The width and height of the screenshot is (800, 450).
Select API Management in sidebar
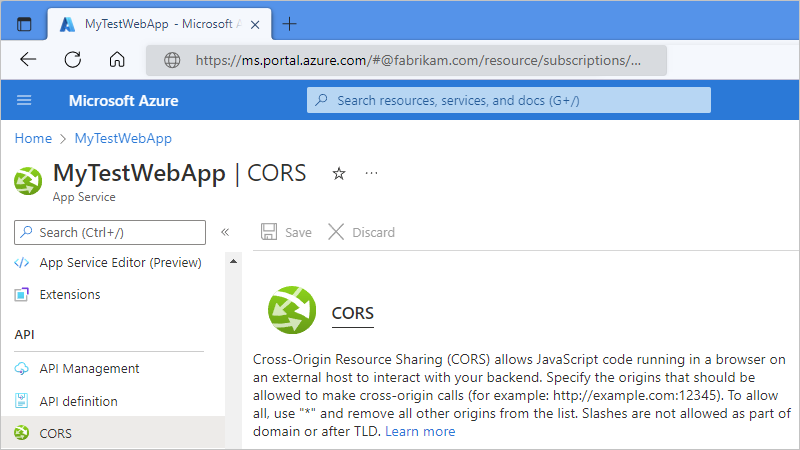coord(89,368)
